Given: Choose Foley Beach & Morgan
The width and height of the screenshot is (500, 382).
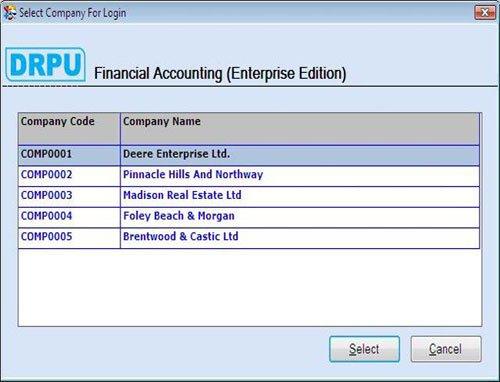Looking at the screenshot, I should [x=300, y=217].
